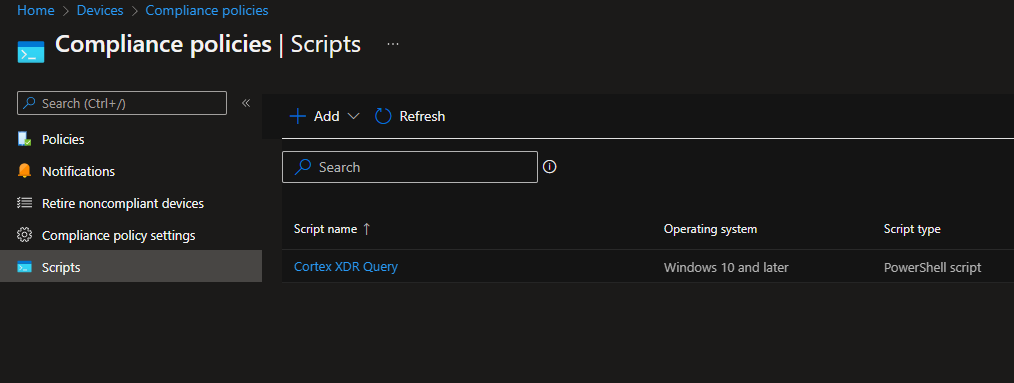Click the info icon next to Search

tap(550, 167)
